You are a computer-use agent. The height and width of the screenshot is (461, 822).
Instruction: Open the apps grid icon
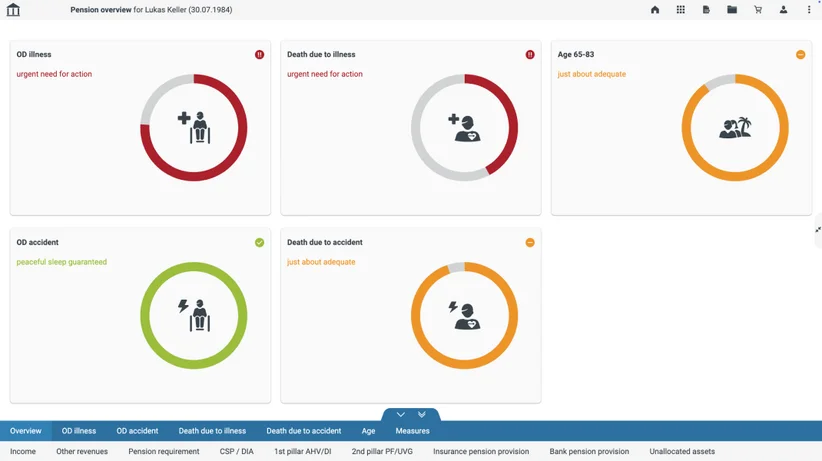pyautogui.click(x=680, y=9)
